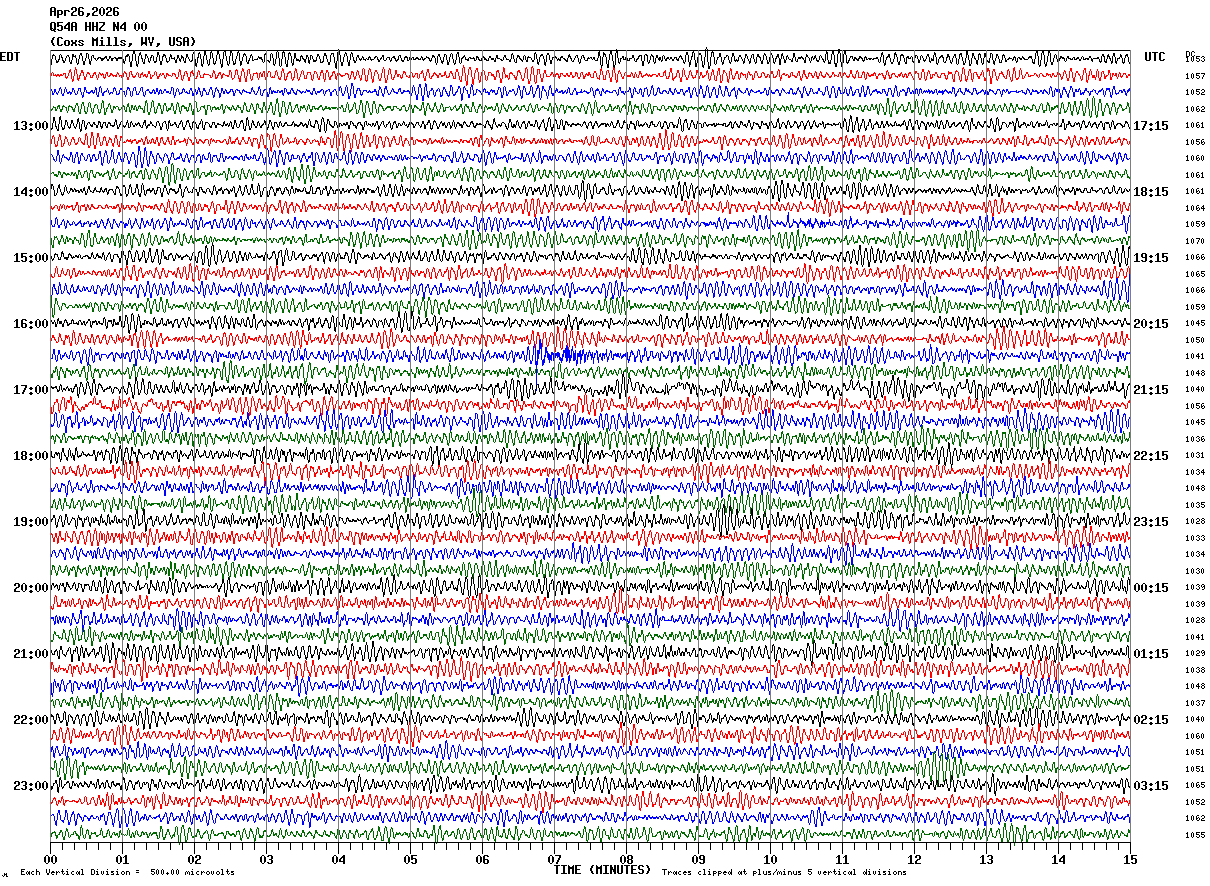Click the UTC timezone label
Viewport: 1210px width, 886px height.
point(1155,57)
